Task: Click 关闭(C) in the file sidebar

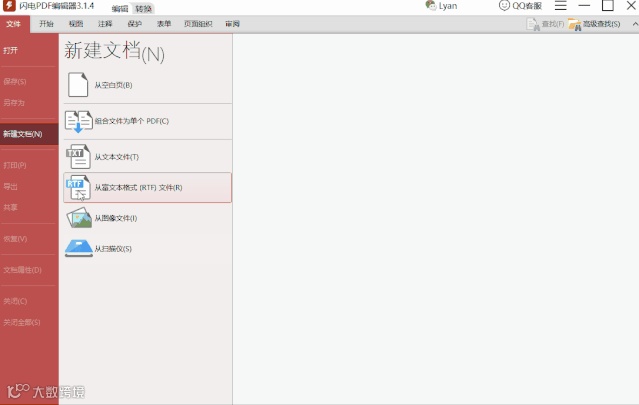Action: pos(15,301)
